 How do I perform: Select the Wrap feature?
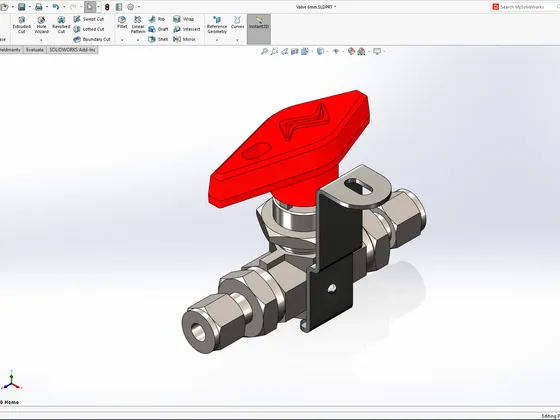tap(184, 19)
